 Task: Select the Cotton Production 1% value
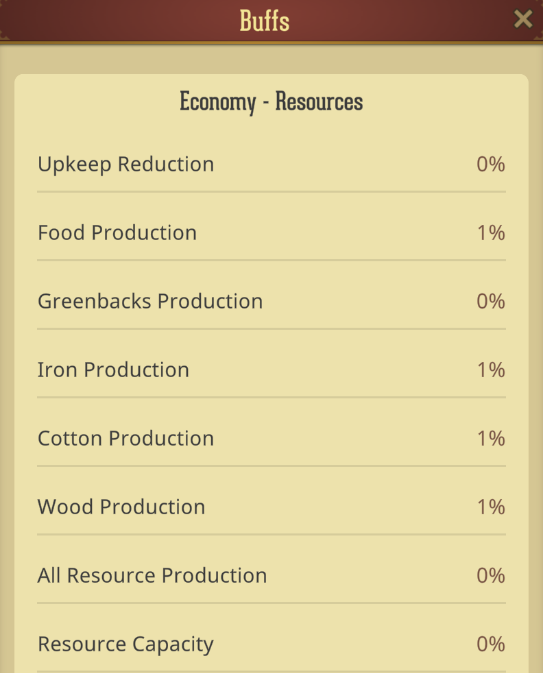[491, 438]
